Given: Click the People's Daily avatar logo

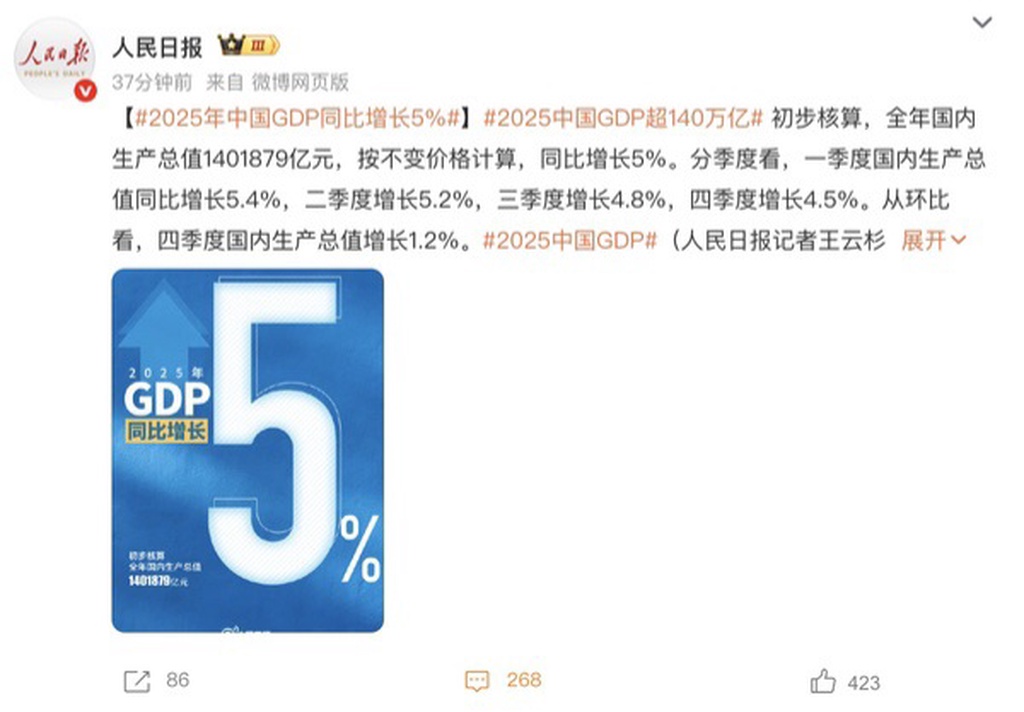Looking at the screenshot, I should (x=55, y=59).
